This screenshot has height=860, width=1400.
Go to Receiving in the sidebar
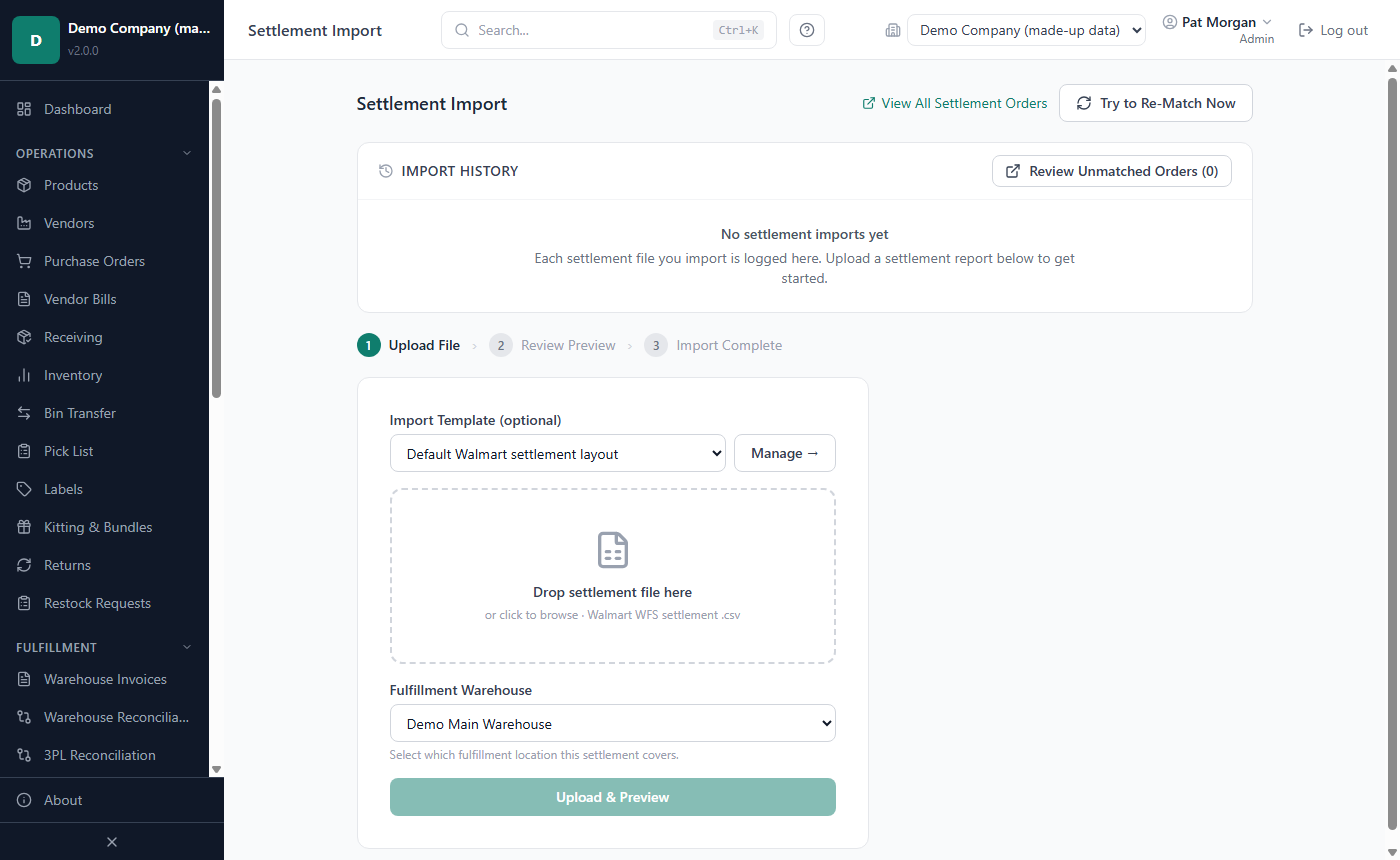tap(104, 337)
